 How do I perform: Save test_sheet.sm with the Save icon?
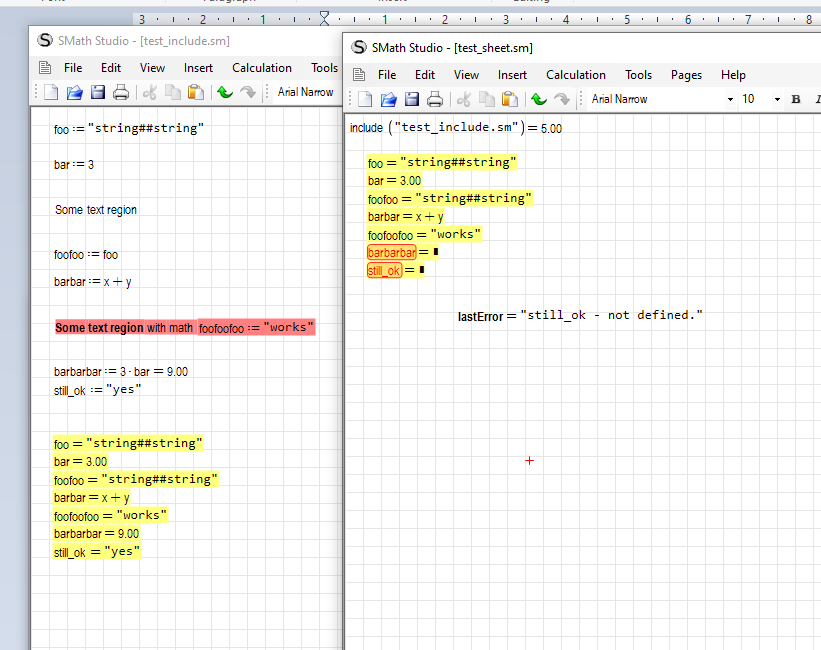click(413, 98)
